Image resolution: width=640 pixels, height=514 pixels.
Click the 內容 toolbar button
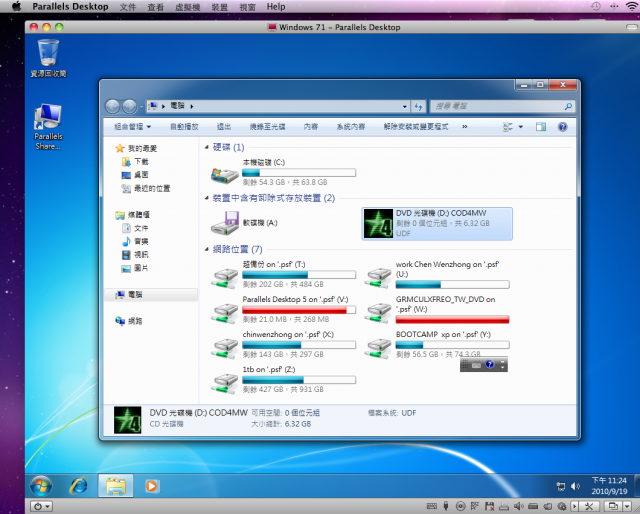pyautogui.click(x=311, y=127)
